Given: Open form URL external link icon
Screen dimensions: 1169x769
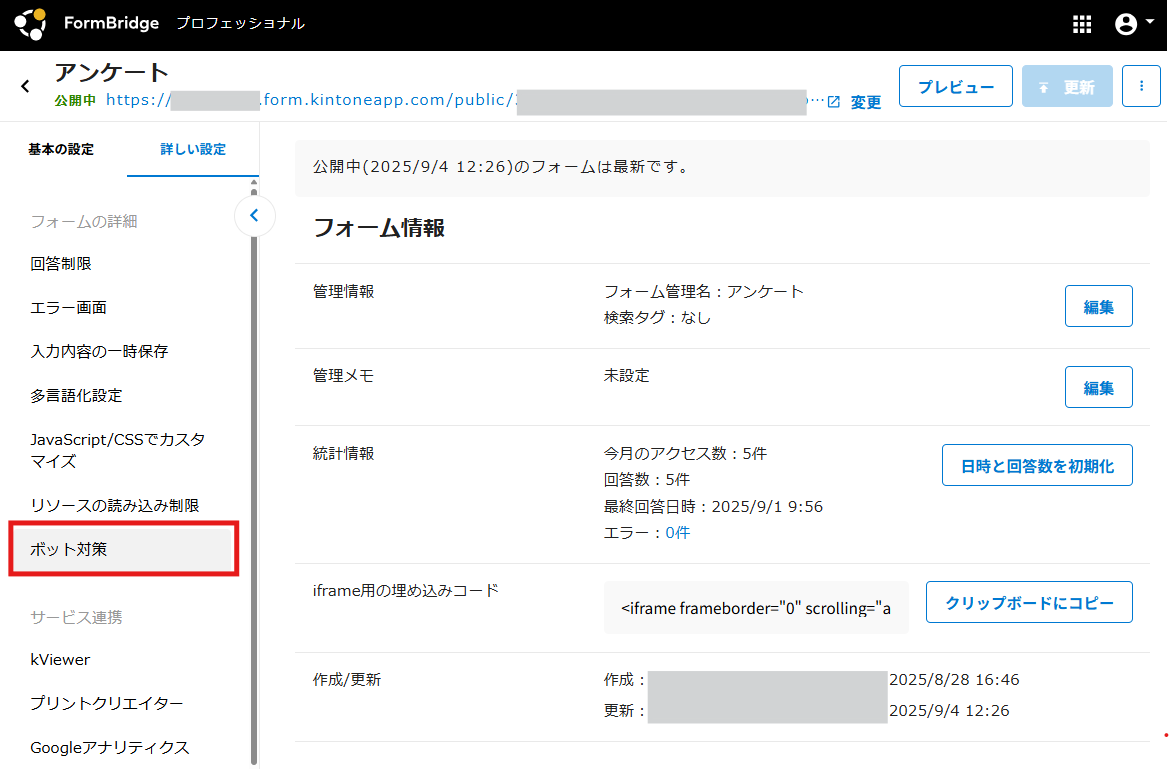Looking at the screenshot, I should [833, 102].
